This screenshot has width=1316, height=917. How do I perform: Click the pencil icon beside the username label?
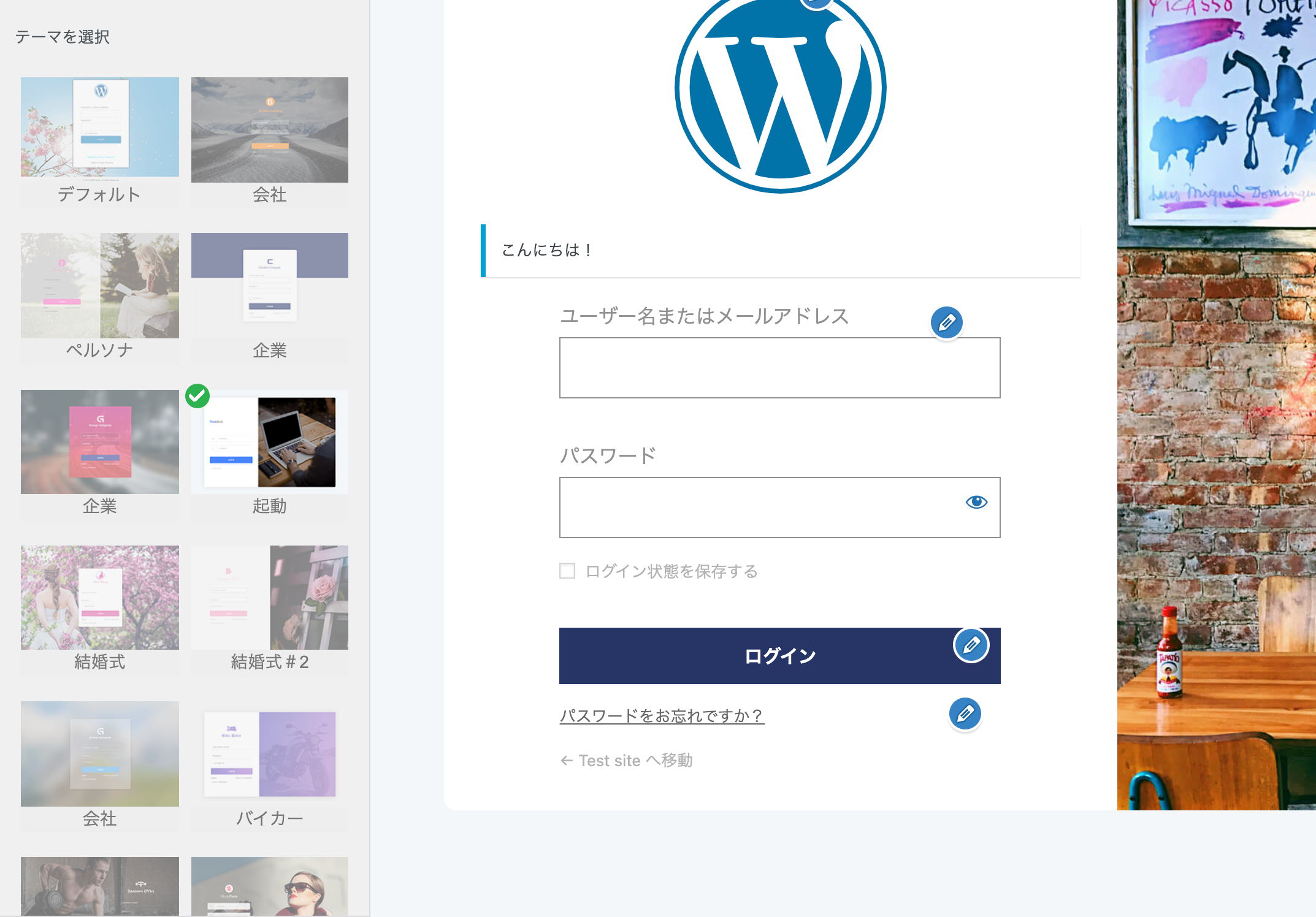[946, 322]
